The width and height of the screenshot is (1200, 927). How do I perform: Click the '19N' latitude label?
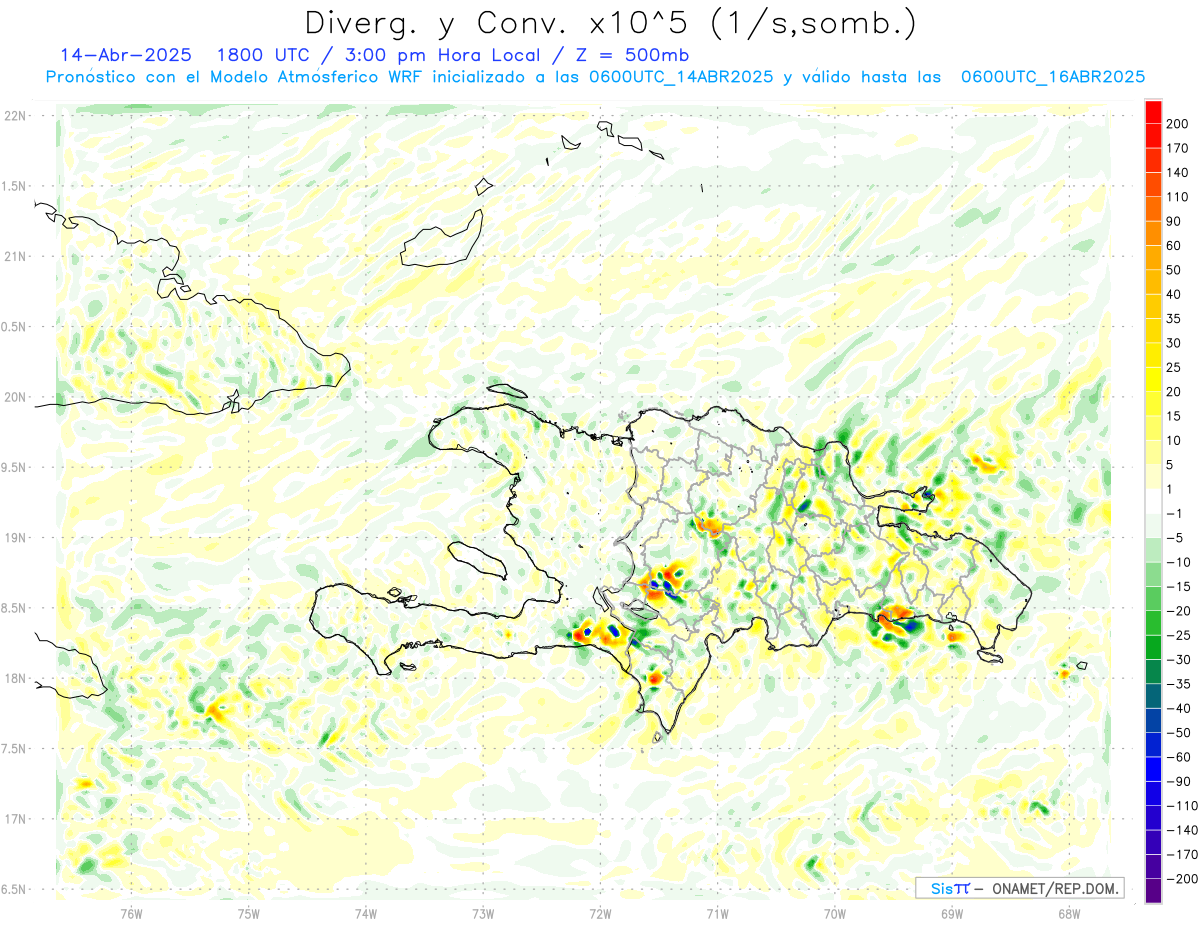click(15, 538)
